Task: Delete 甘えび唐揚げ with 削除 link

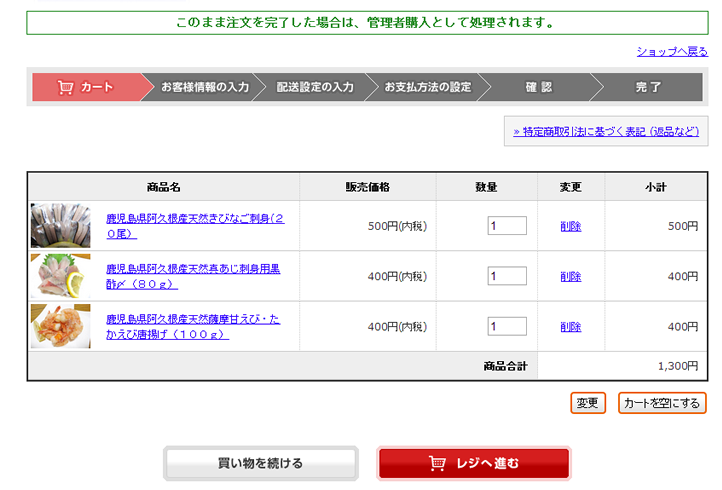Action: point(571,327)
